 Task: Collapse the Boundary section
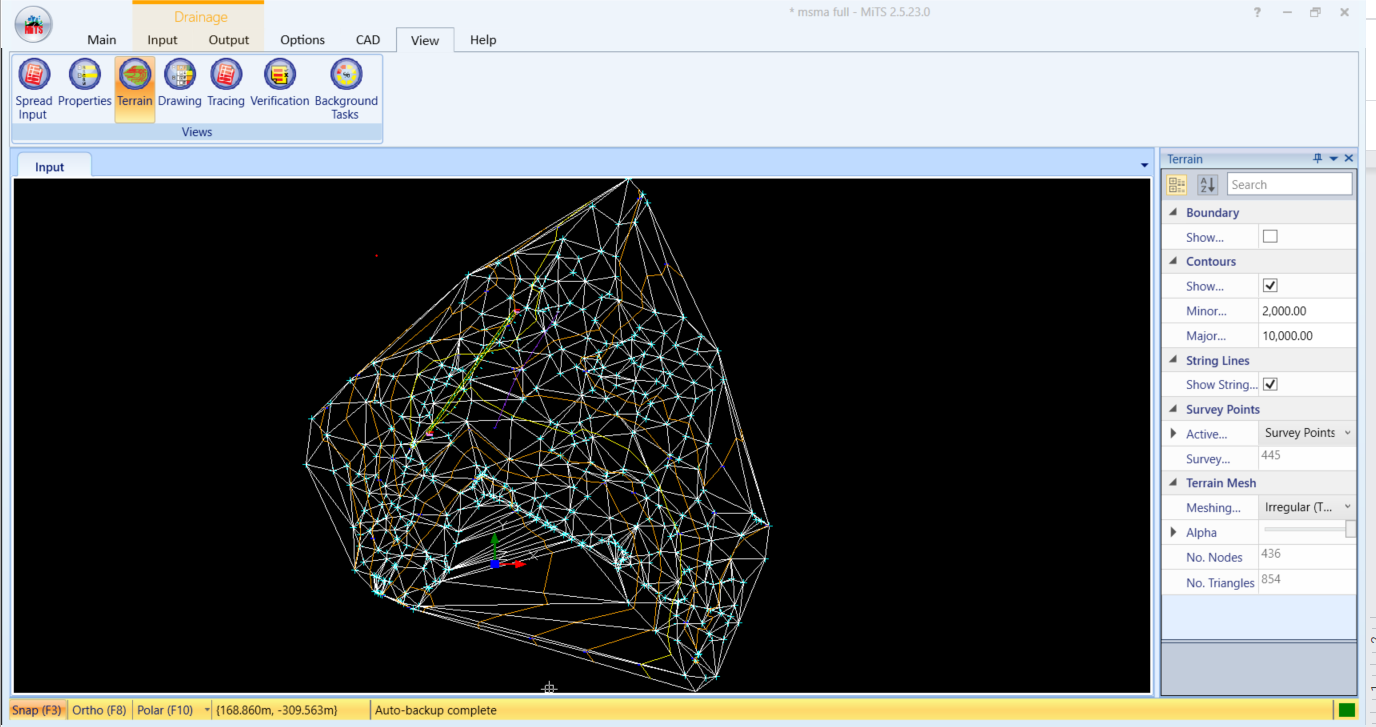[x=1173, y=213]
